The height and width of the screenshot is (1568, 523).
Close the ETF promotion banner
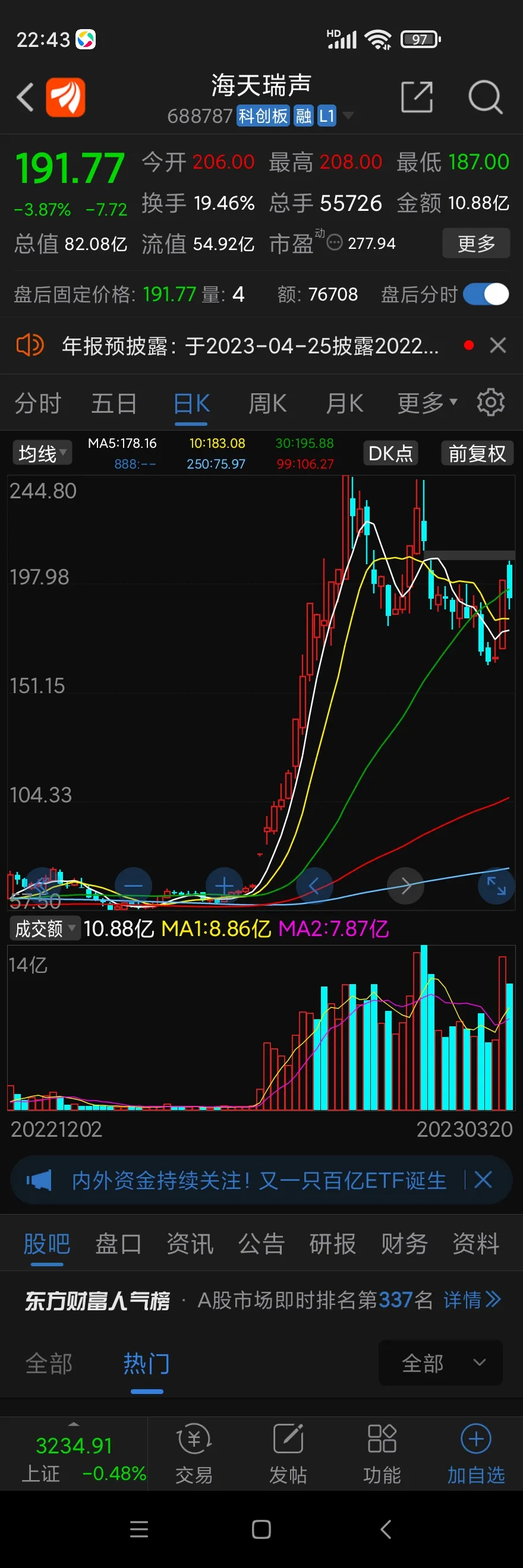coord(483,1180)
